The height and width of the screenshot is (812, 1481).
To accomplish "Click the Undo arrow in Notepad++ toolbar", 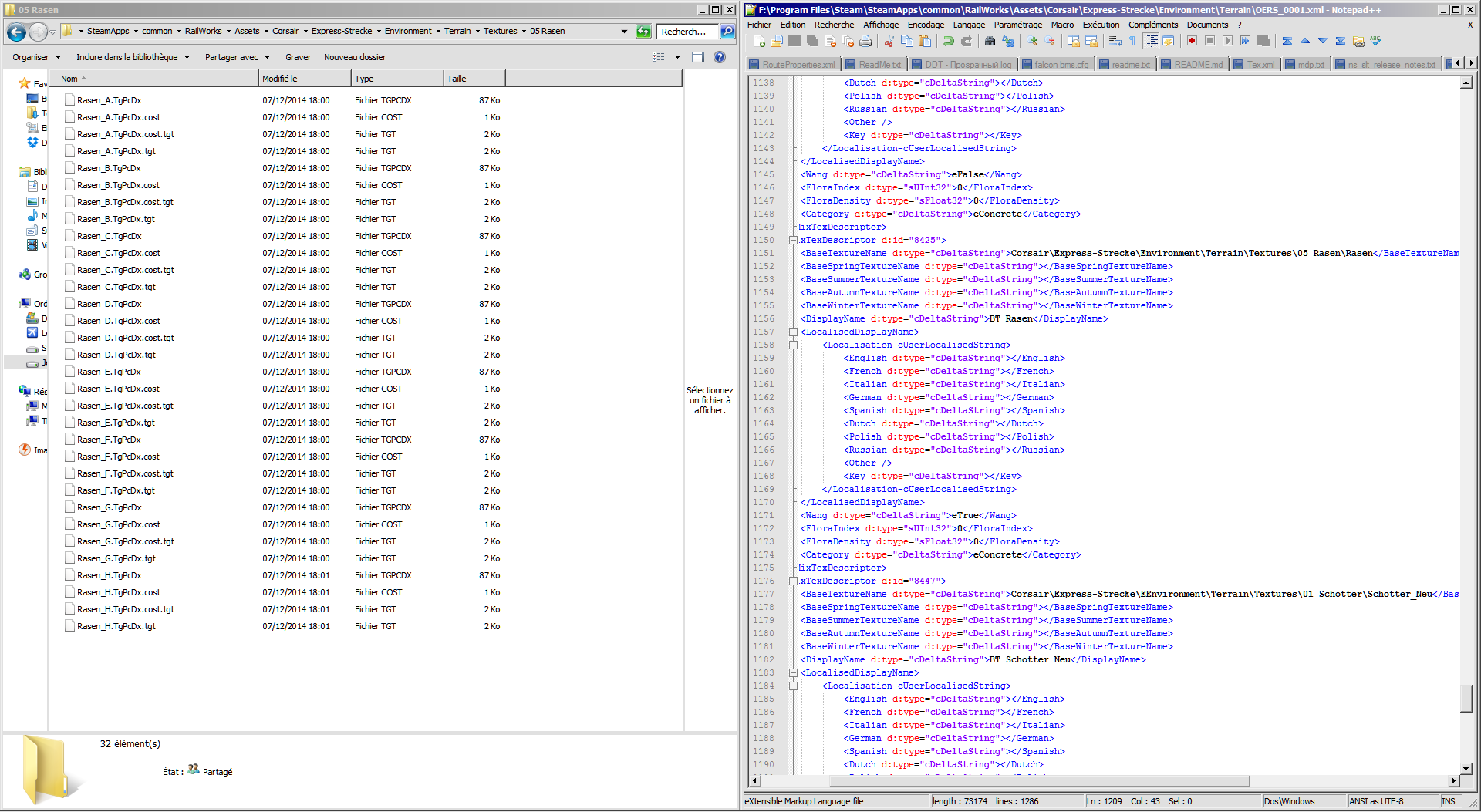I will (949, 42).
